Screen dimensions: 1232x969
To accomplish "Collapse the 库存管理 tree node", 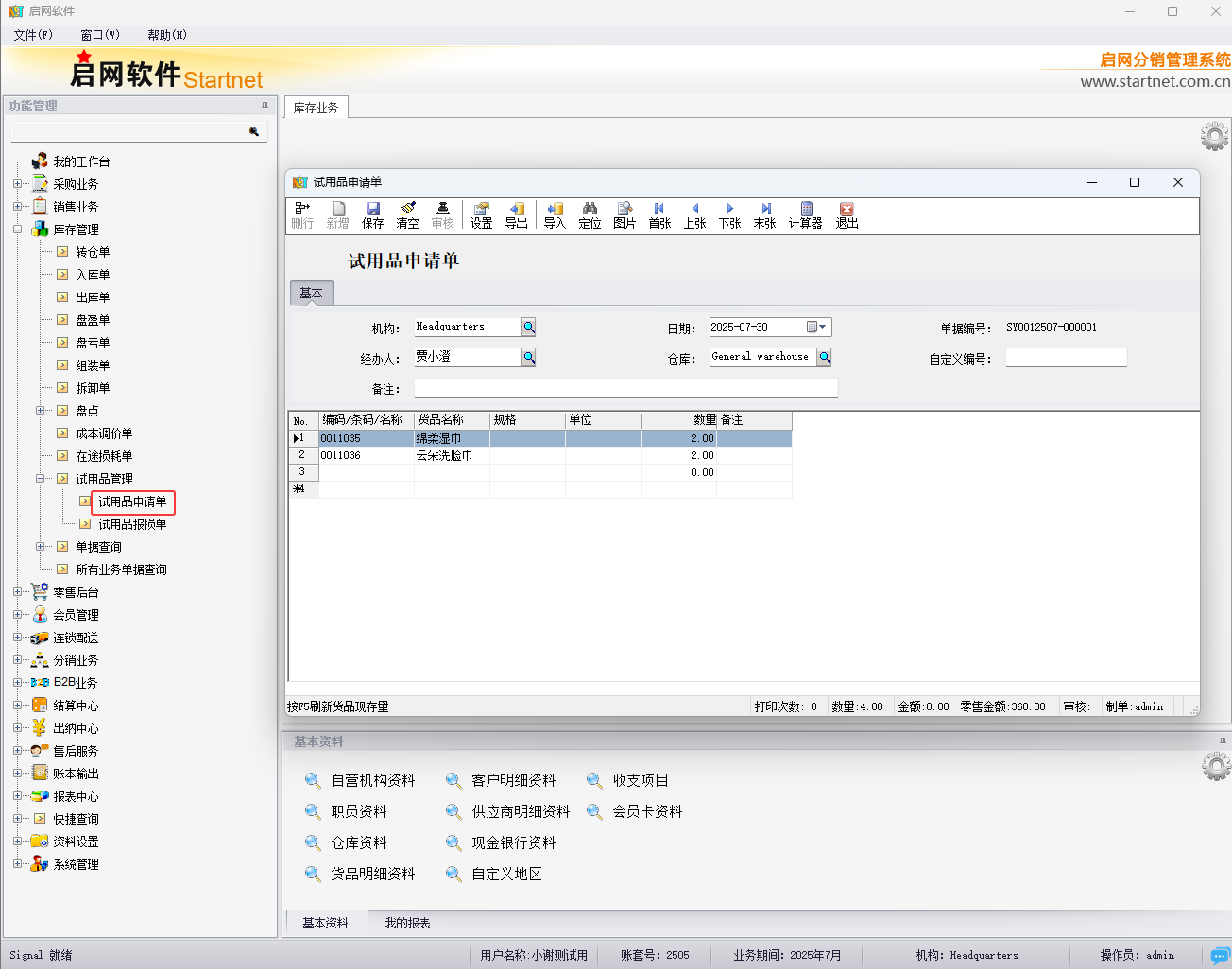I will point(17,229).
